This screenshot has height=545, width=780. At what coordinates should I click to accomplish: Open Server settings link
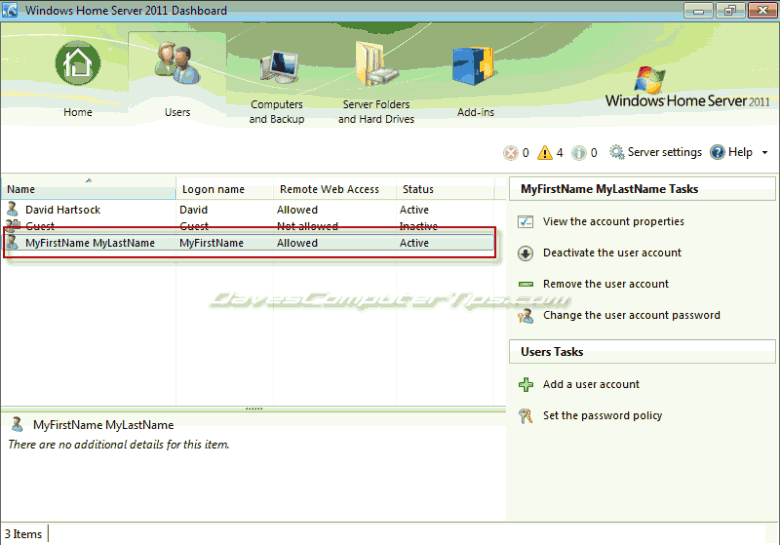(x=665, y=152)
